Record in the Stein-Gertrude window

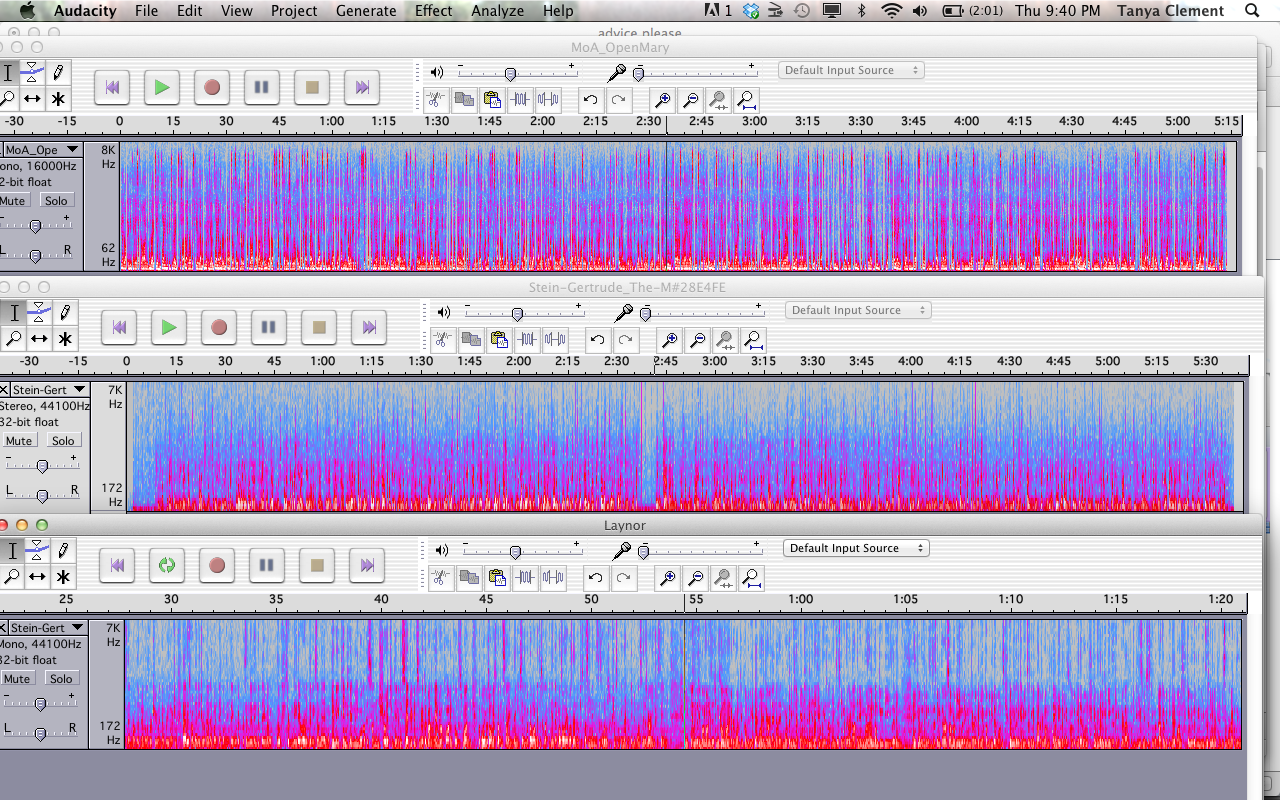(x=219, y=327)
